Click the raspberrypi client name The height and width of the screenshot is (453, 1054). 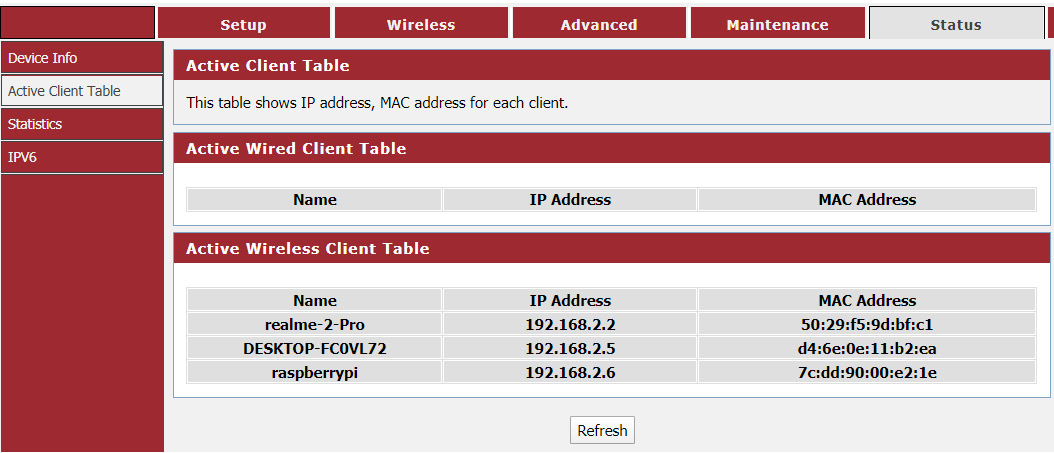(x=314, y=372)
